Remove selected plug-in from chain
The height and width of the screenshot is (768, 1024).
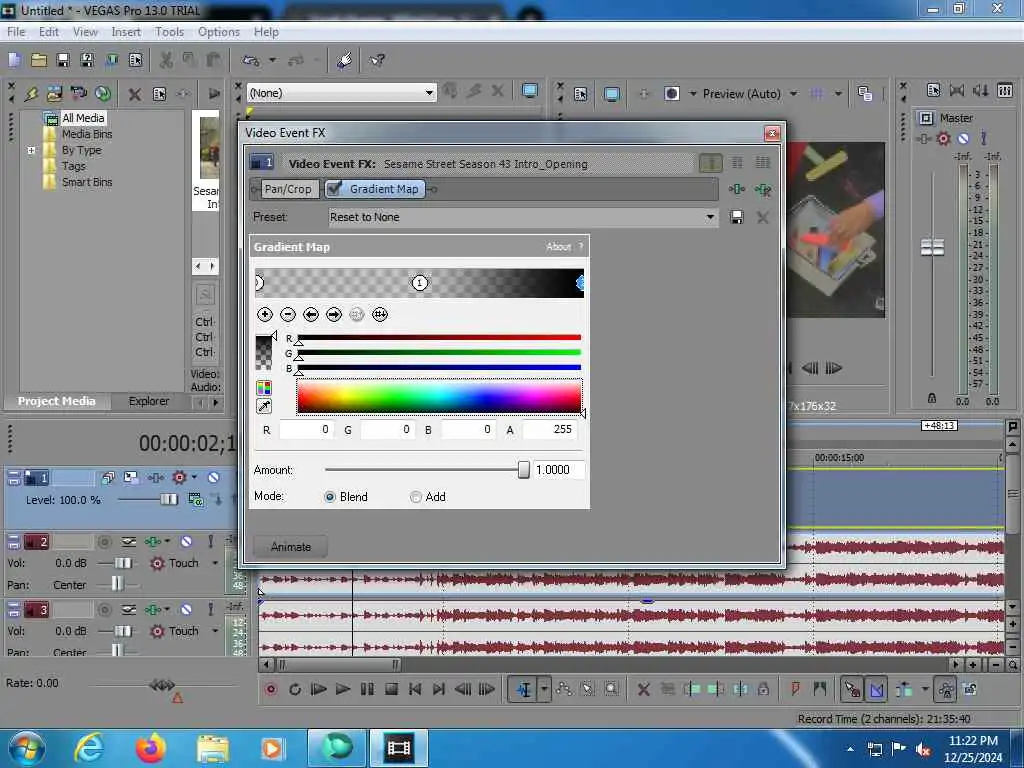tap(762, 189)
